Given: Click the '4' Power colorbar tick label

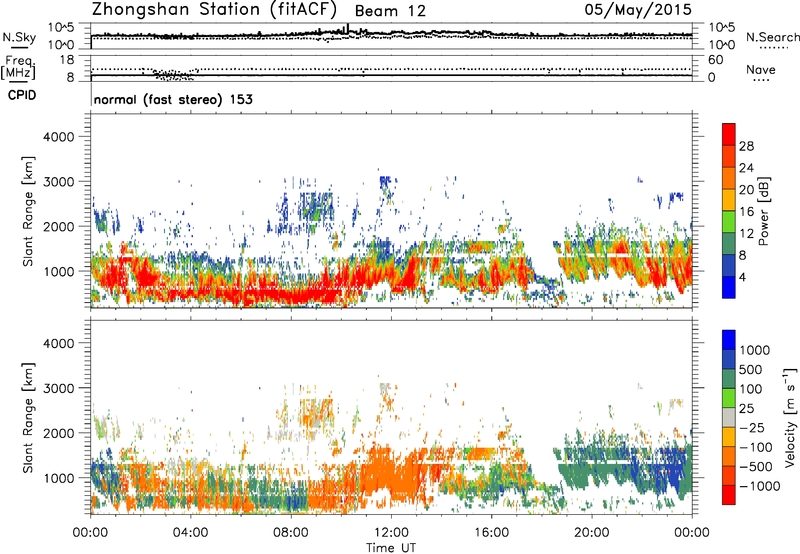Looking at the screenshot, I should [x=742, y=277].
